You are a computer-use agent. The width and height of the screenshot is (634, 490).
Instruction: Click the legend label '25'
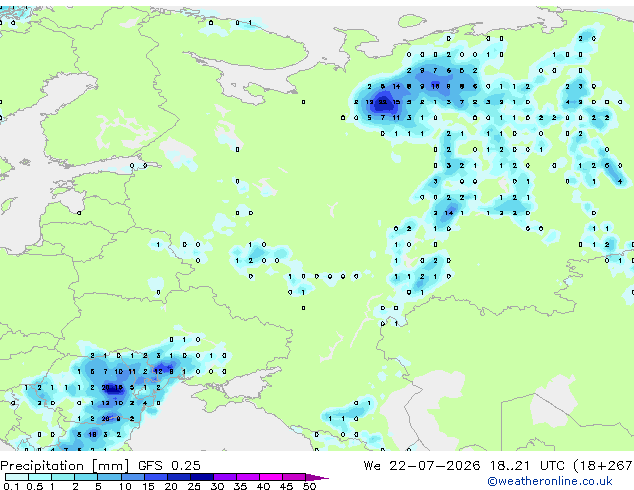pos(194,486)
